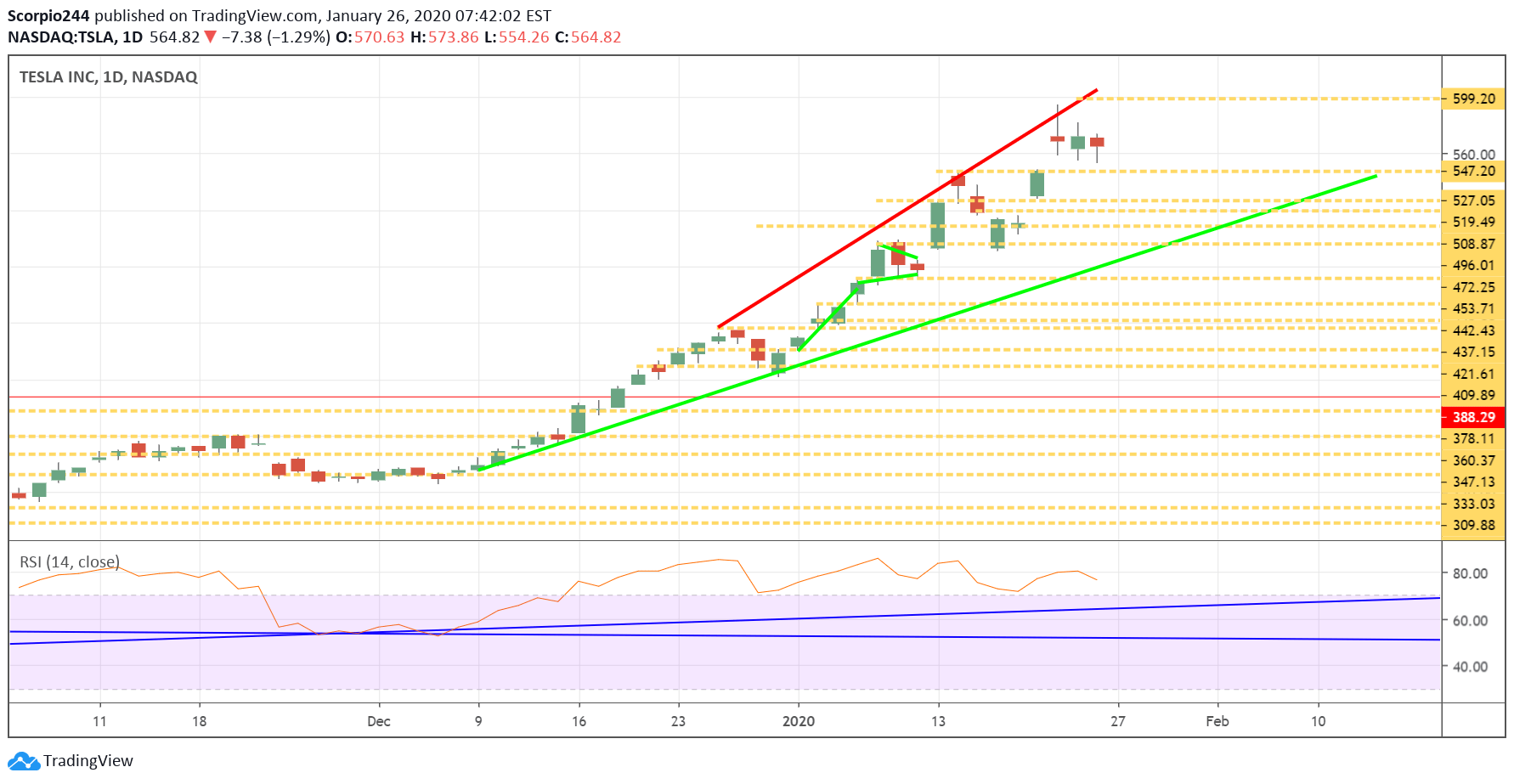This screenshot has height=784, width=1514.
Task: Select the 547.20 price level label
Action: tap(1473, 171)
